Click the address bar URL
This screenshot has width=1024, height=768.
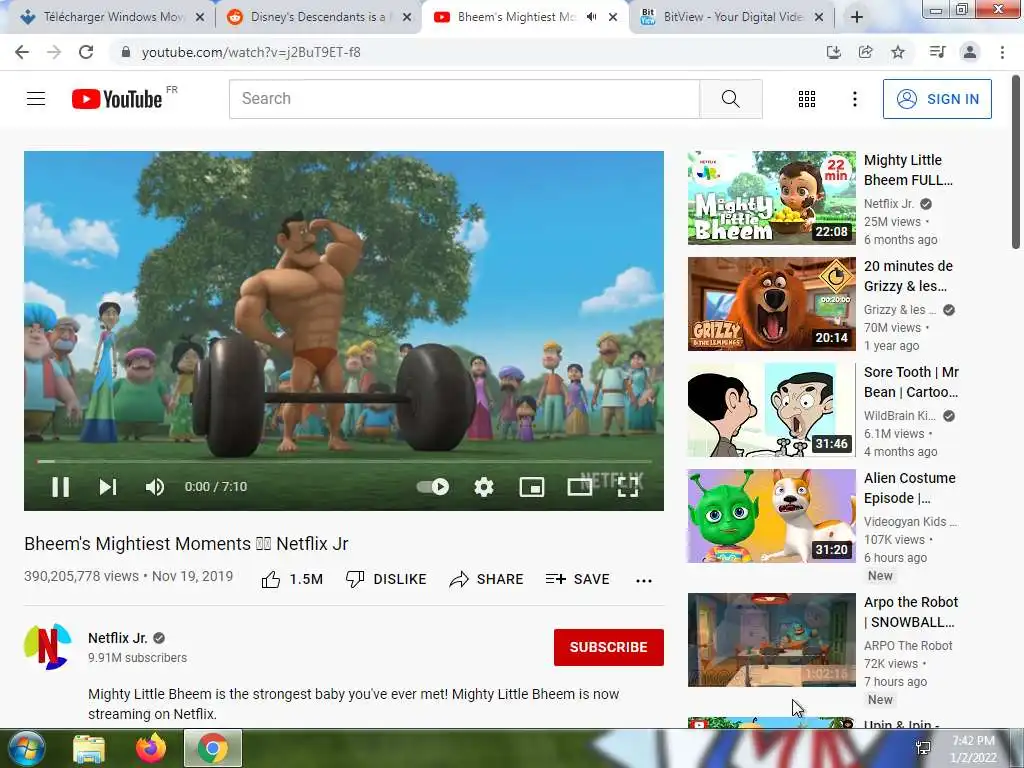251,52
